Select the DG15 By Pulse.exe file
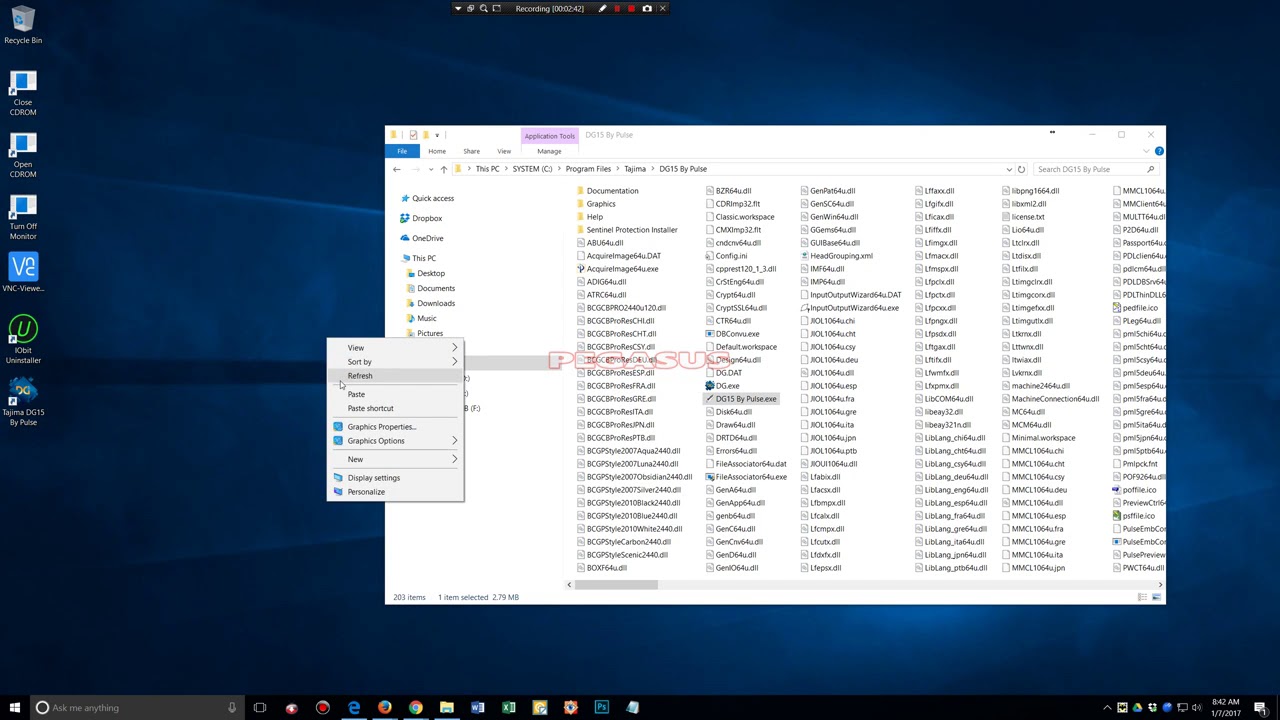This screenshot has width=1280, height=720. (741, 399)
